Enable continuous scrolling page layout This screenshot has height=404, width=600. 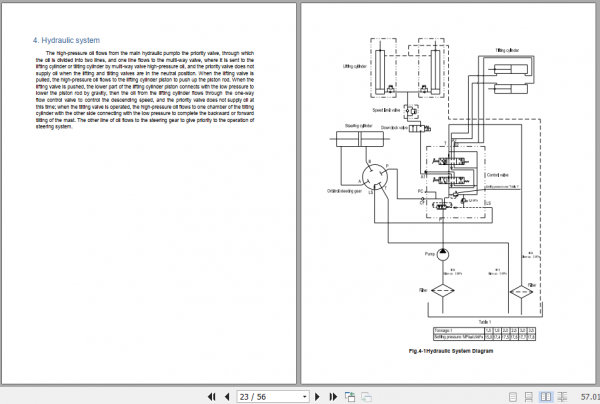[x=529, y=397]
